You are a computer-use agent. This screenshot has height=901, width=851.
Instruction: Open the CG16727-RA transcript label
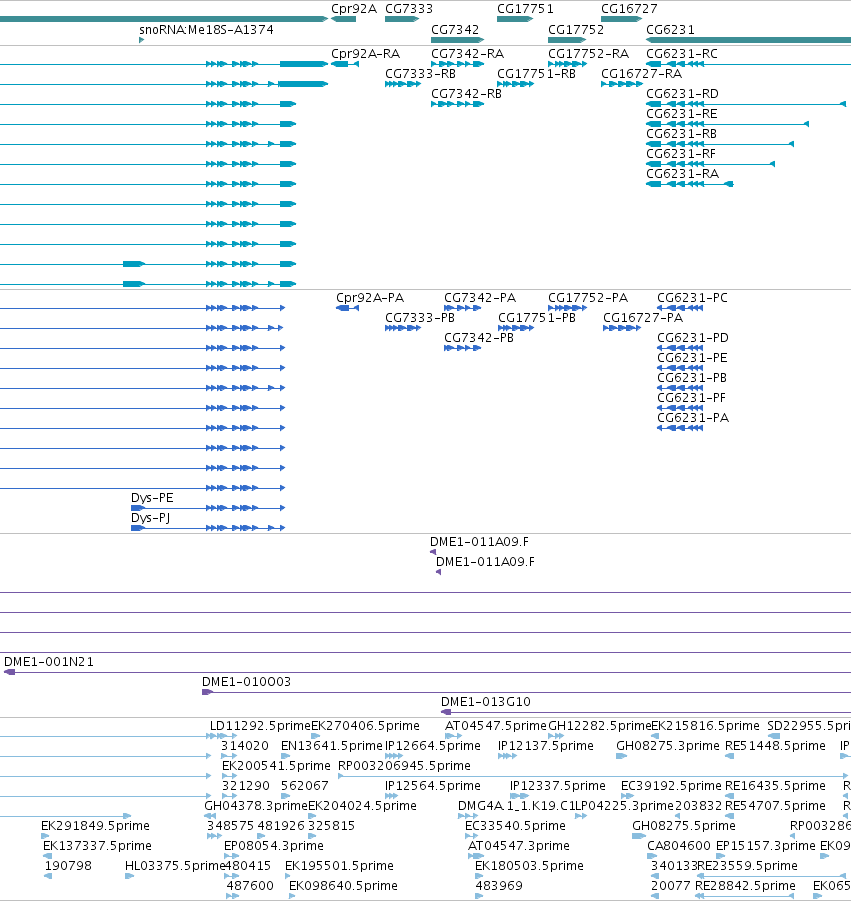(641, 74)
